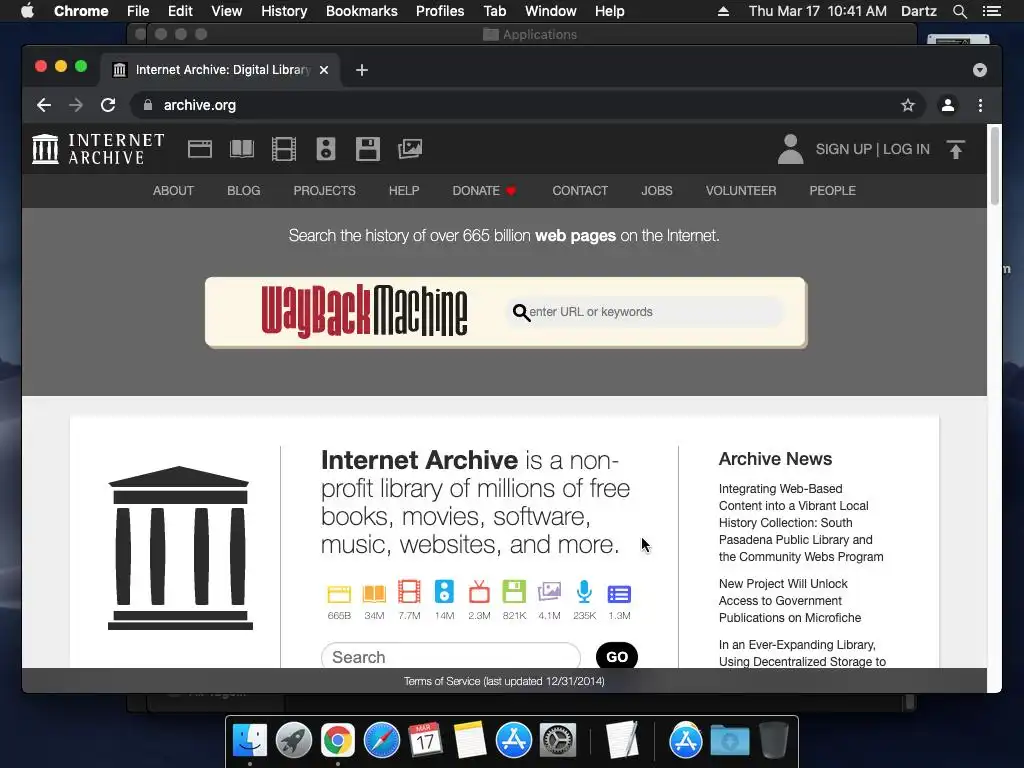Reload the page
The width and height of the screenshot is (1024, 768).
(108, 105)
